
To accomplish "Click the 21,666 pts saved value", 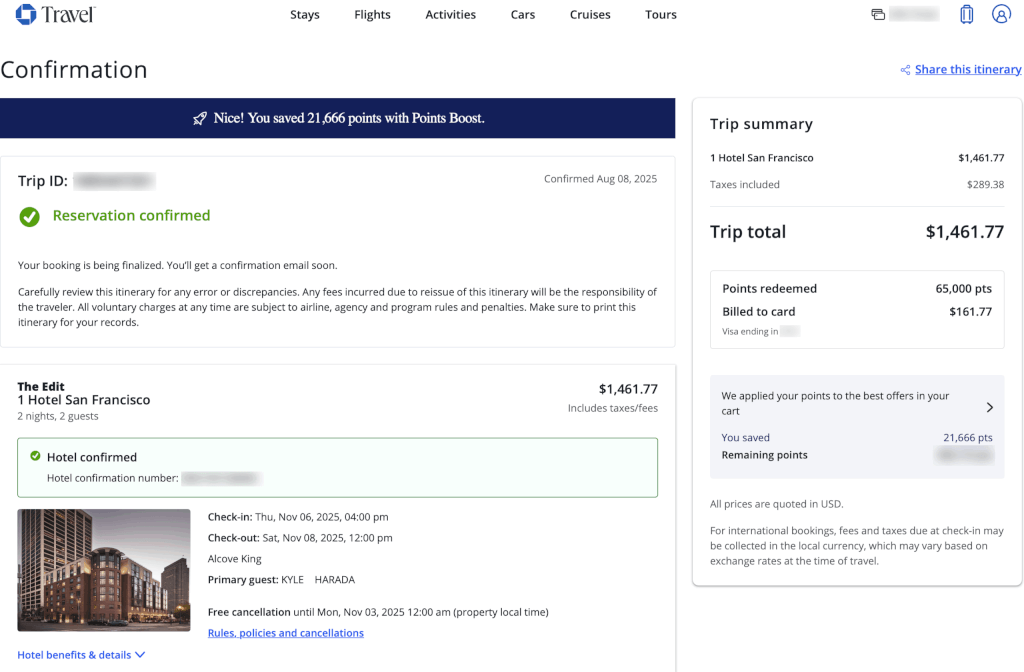I will click(x=968, y=438).
